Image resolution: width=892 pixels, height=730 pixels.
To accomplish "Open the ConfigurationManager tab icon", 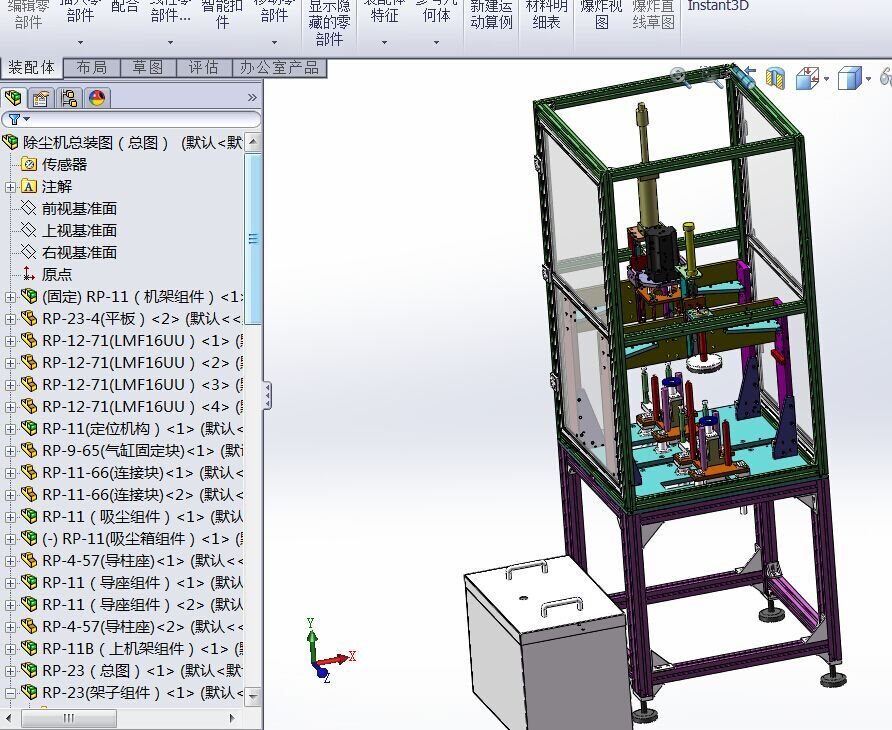I will [69, 98].
